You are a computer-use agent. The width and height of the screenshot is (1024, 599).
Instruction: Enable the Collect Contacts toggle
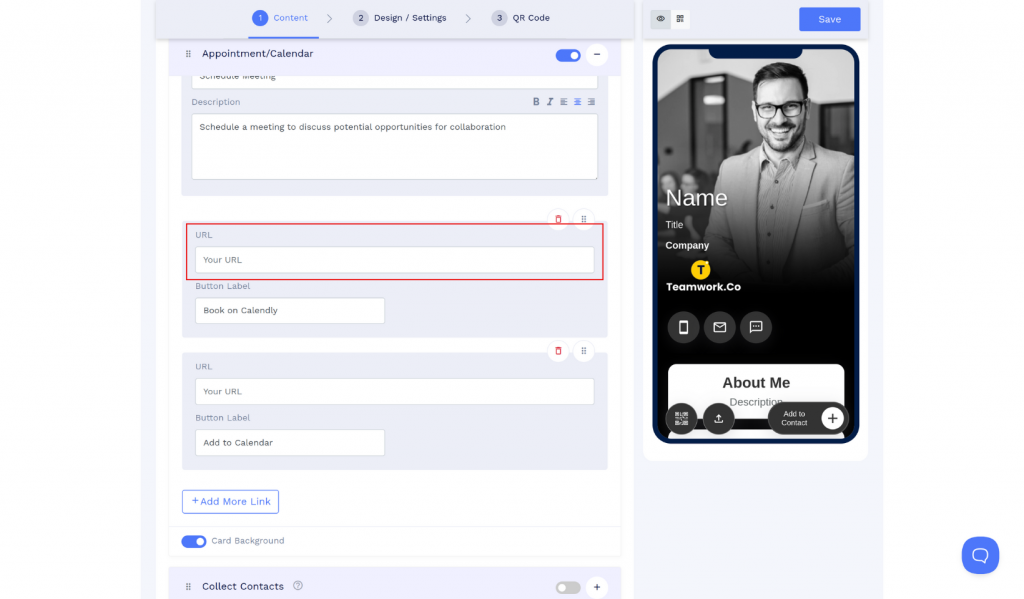tap(568, 588)
